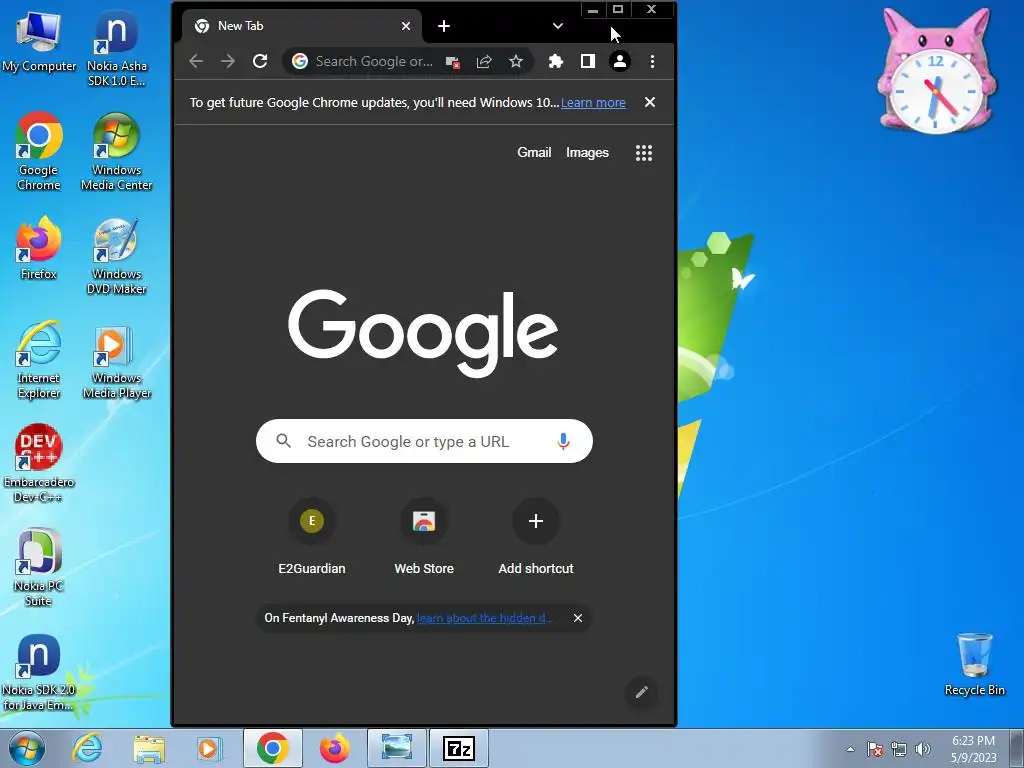This screenshot has height=768, width=1024.
Task: Open the Images link
Action: coord(587,152)
